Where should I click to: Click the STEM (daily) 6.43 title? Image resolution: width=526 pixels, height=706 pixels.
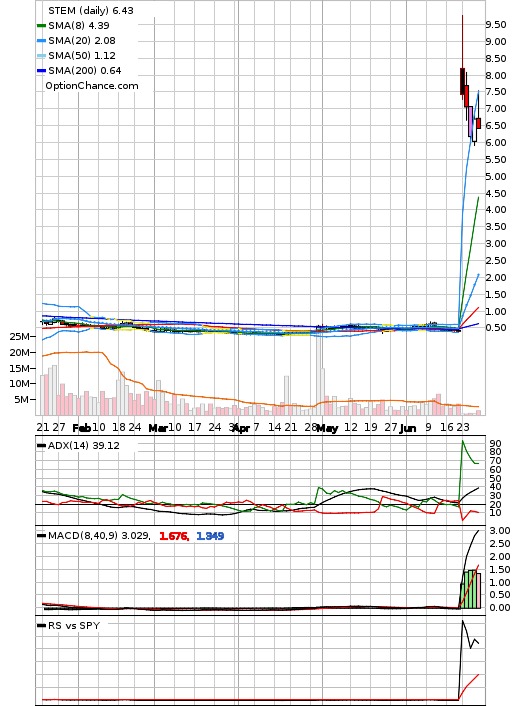point(91,10)
